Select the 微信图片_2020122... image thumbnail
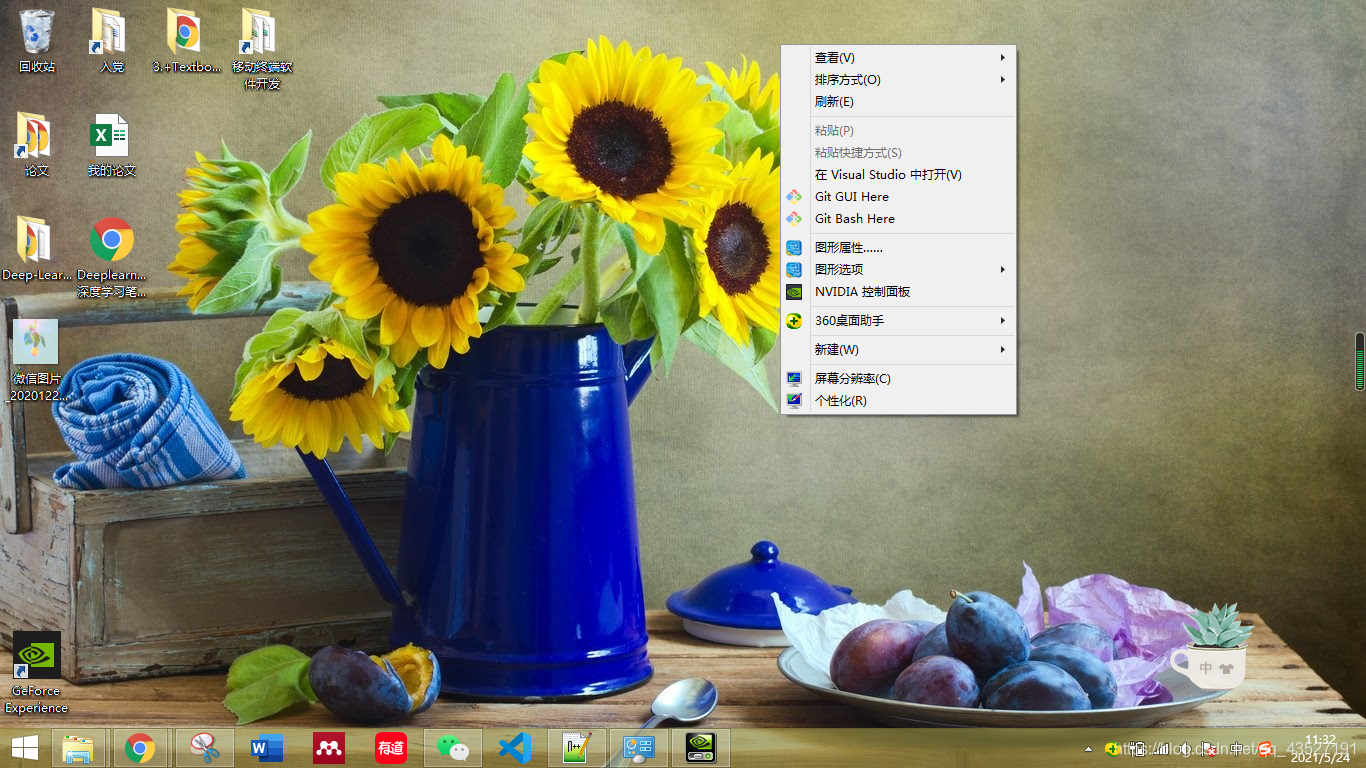Screen dimensions: 1366x768 coord(36,360)
